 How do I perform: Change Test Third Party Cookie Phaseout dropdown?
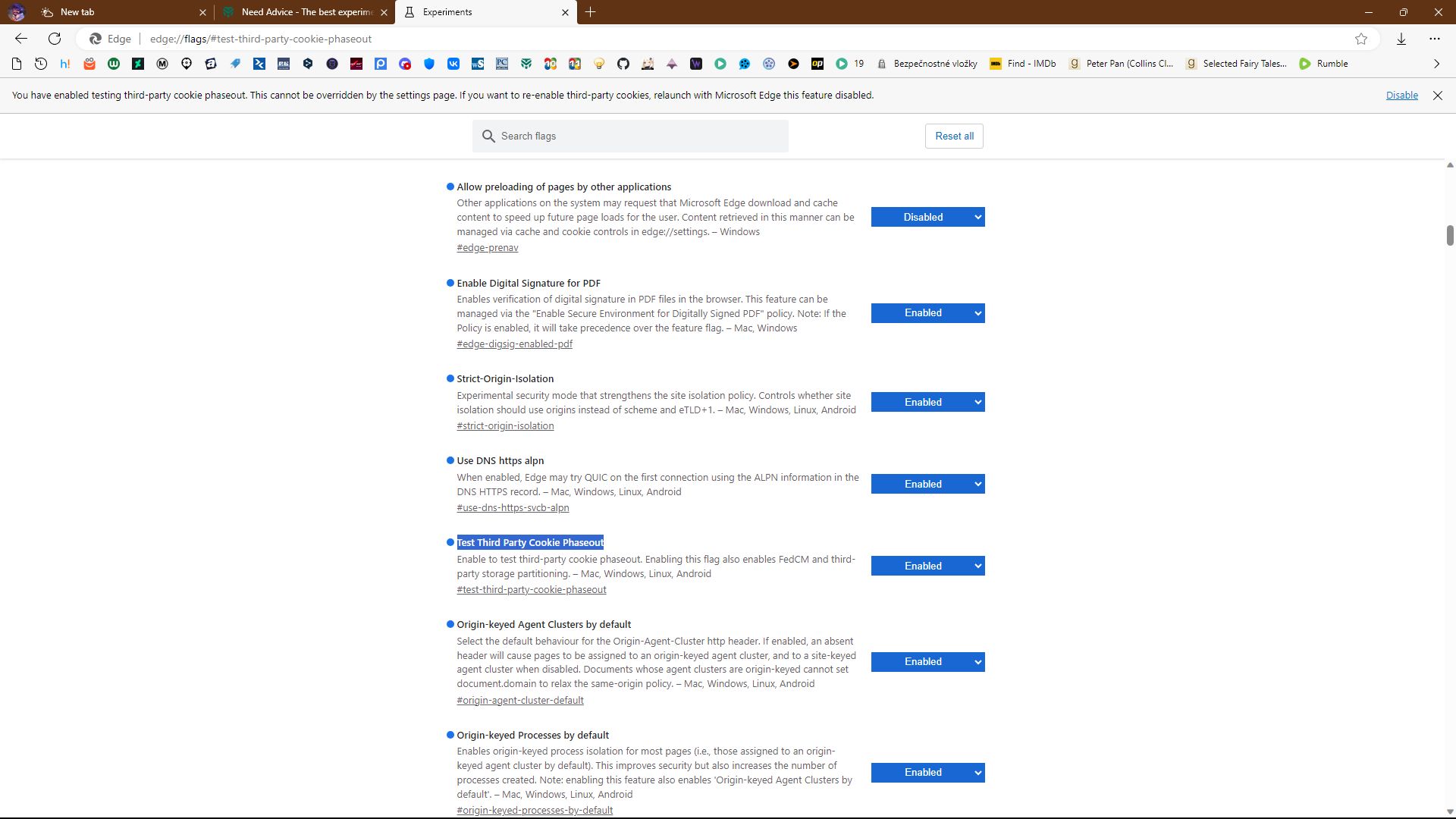tap(927, 566)
